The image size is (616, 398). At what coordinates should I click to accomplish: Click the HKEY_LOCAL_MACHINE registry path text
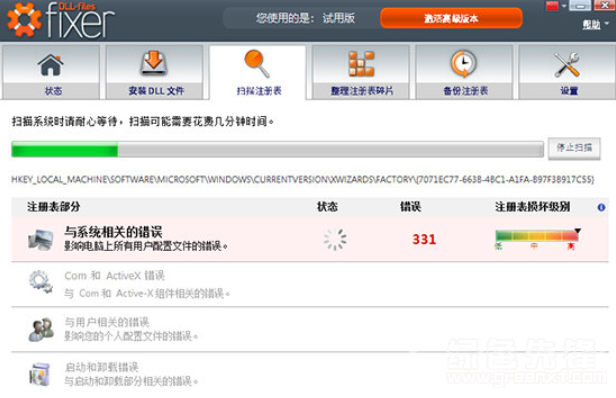coord(302,180)
